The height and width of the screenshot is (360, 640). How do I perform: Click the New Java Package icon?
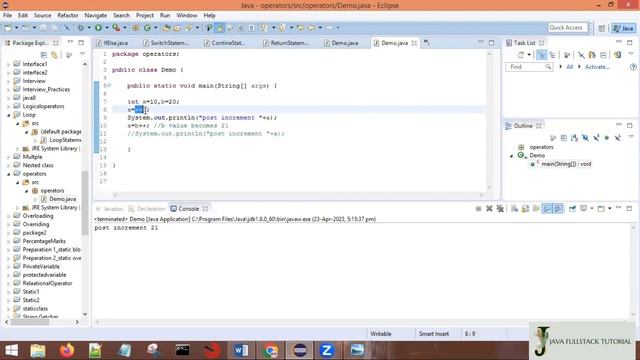pyautogui.click(x=136, y=28)
